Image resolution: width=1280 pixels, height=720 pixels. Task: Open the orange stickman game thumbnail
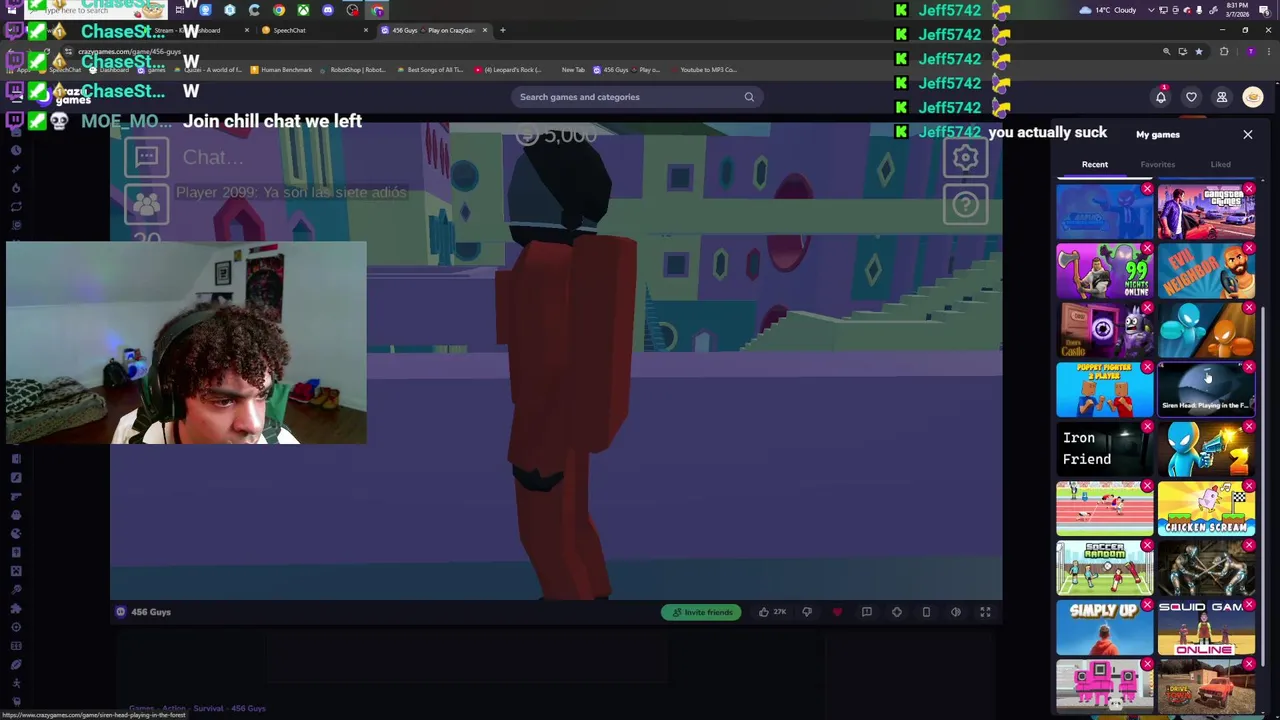1206,330
